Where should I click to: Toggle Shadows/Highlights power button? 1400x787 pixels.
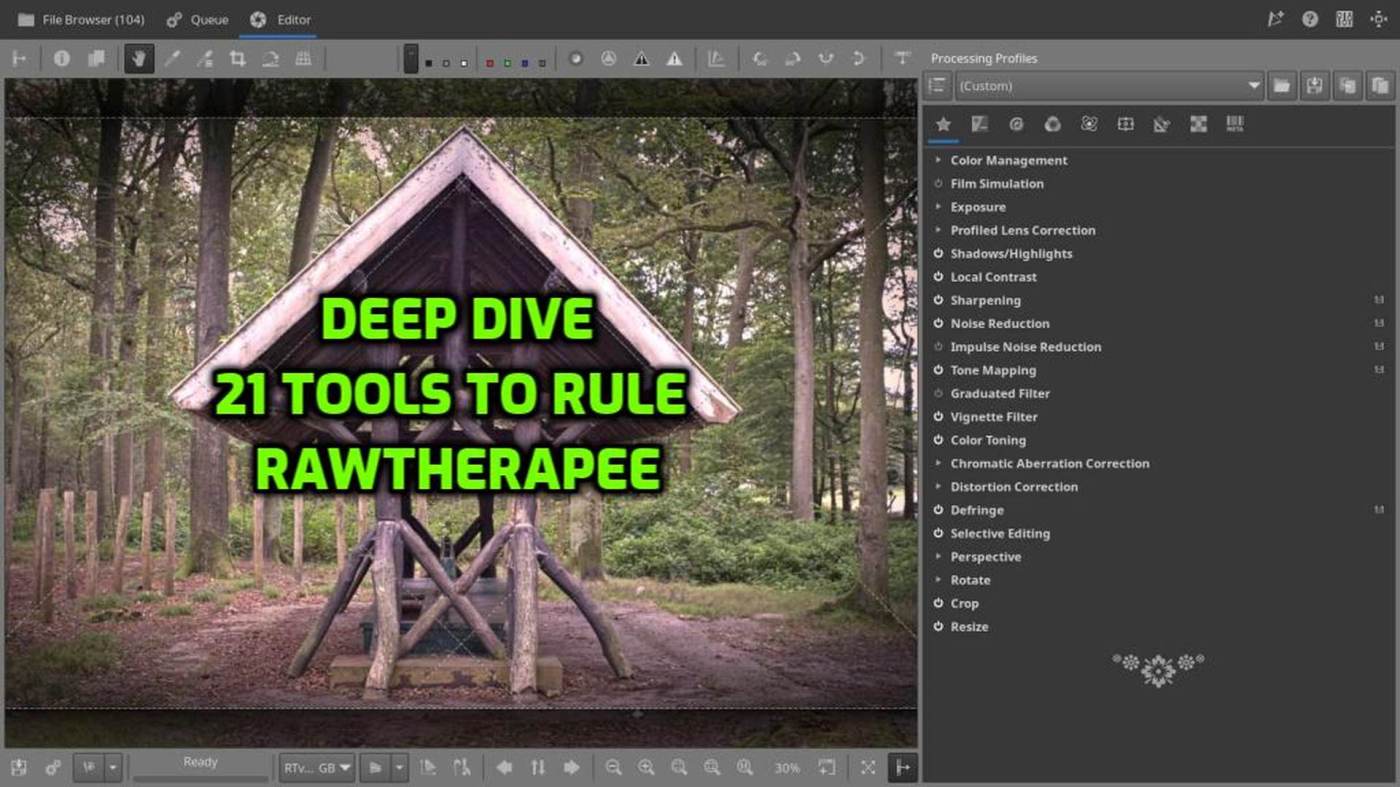(938, 254)
